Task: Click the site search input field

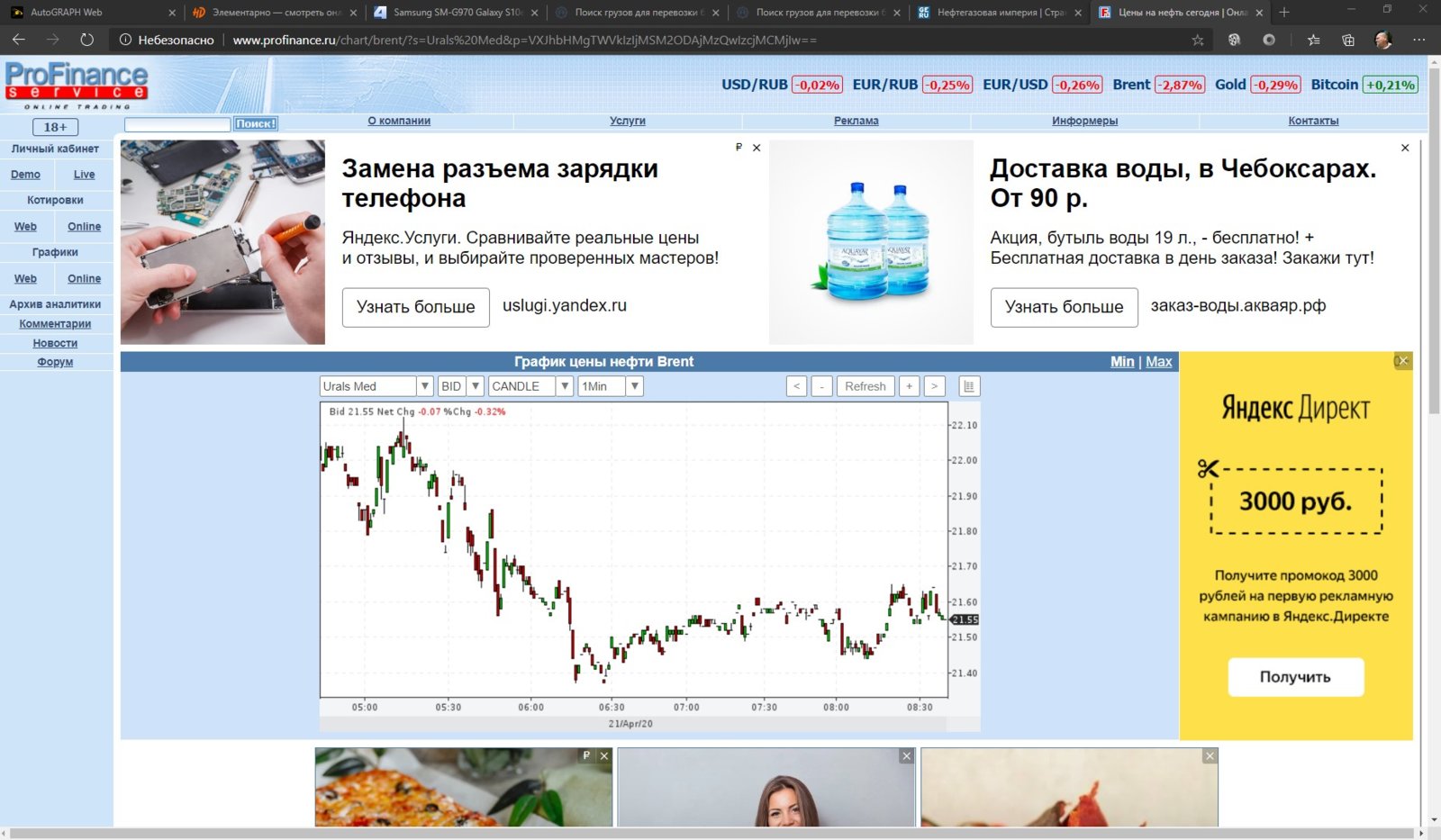Action: pos(177,124)
